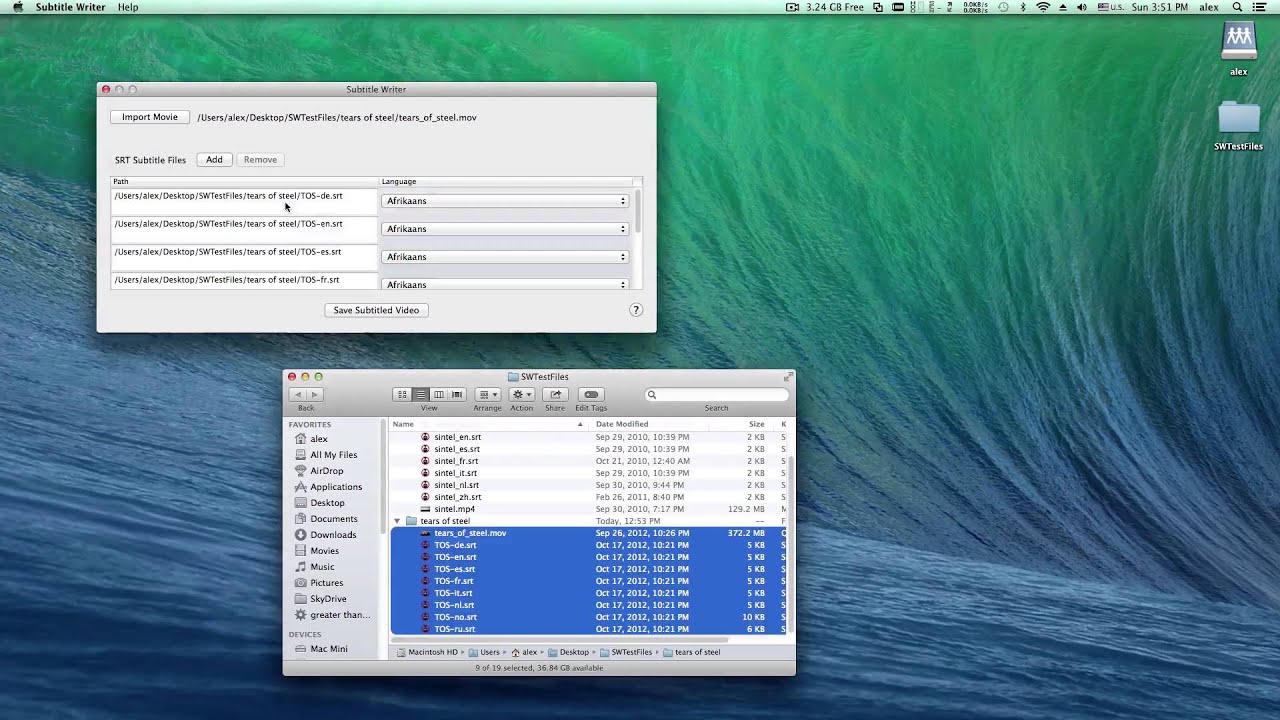Image resolution: width=1280 pixels, height=720 pixels.
Task: Click the Remove subtitle button
Action: tap(260, 160)
